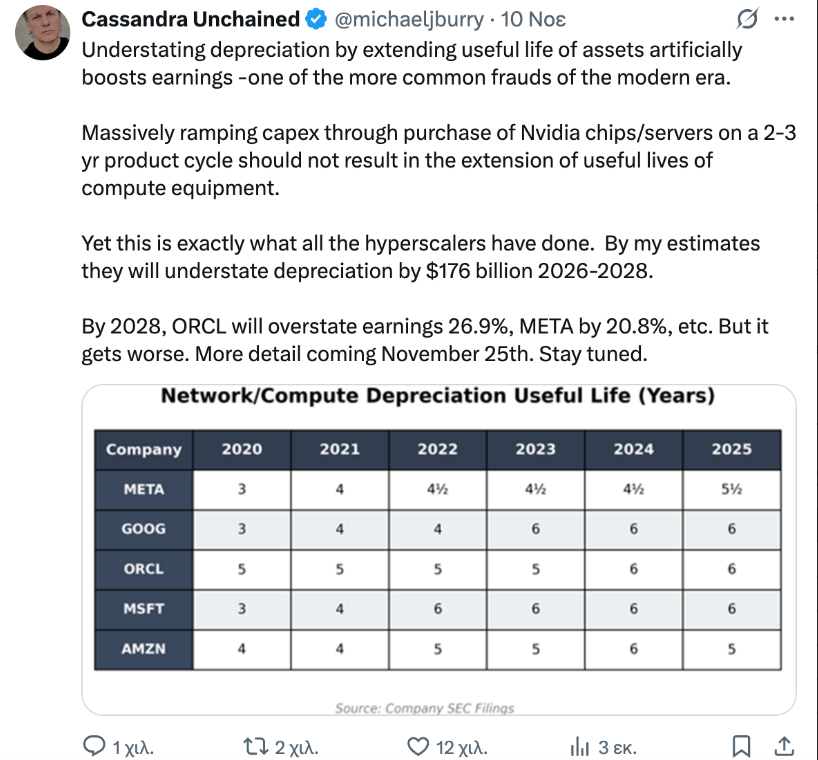Click the reply speech bubble icon

tap(94, 746)
